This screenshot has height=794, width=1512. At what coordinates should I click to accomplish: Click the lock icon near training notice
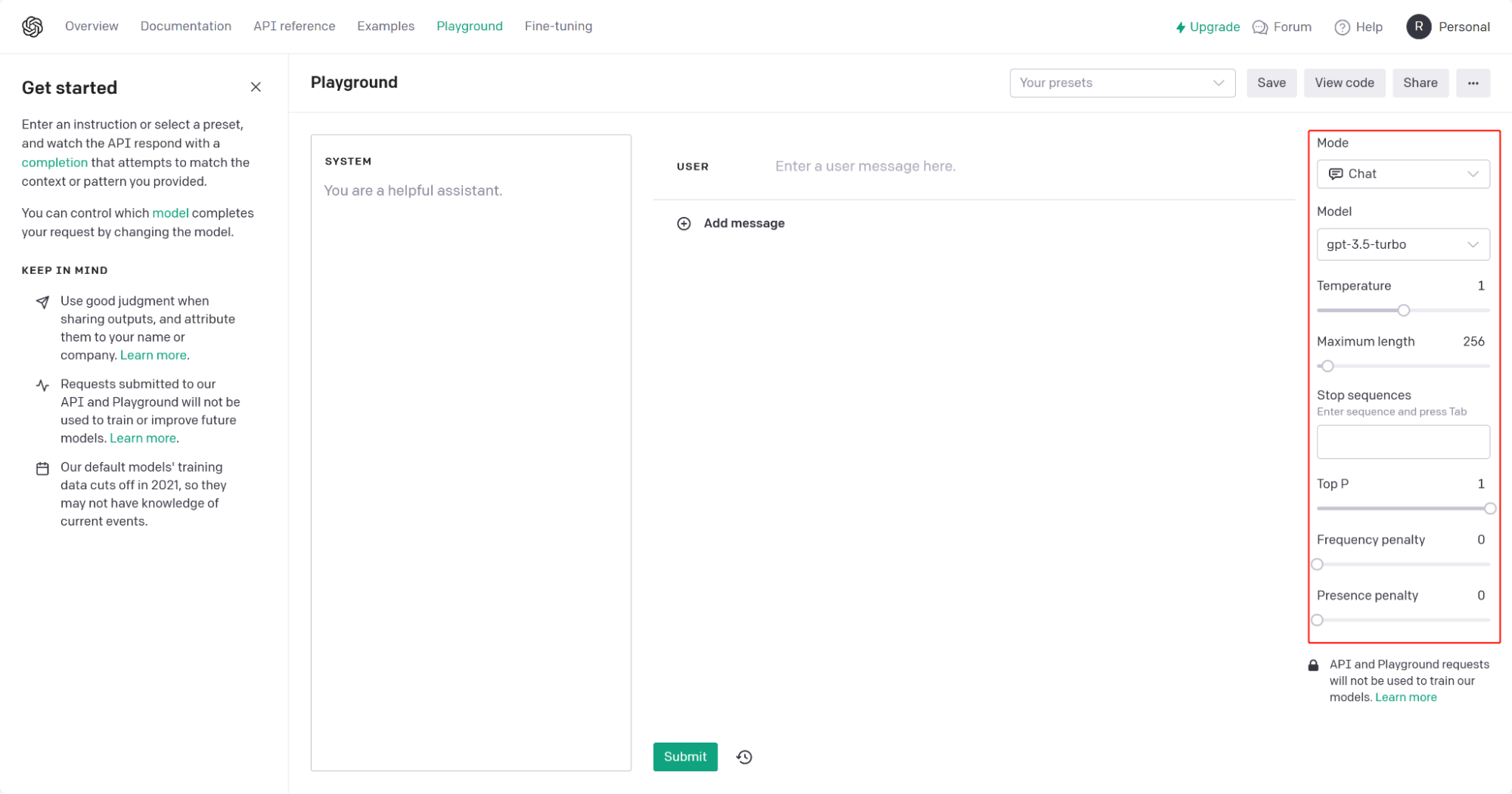point(1313,665)
